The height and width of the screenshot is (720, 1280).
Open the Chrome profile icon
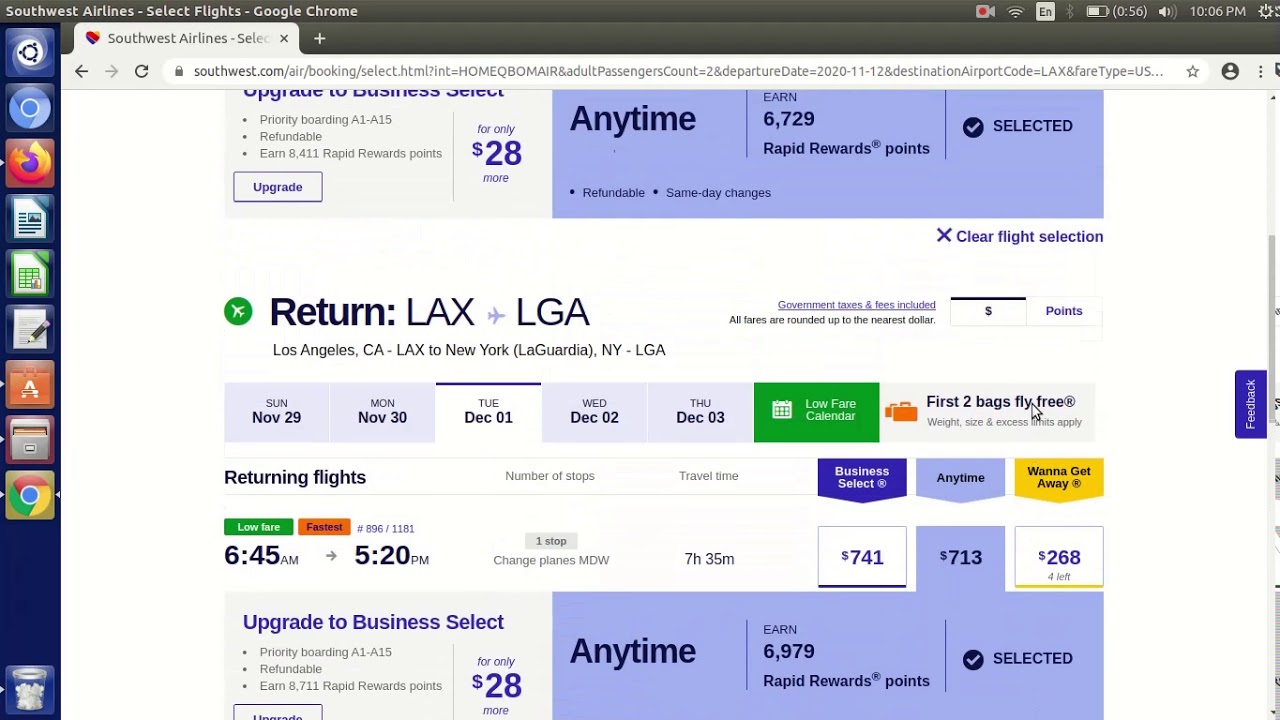click(1230, 71)
